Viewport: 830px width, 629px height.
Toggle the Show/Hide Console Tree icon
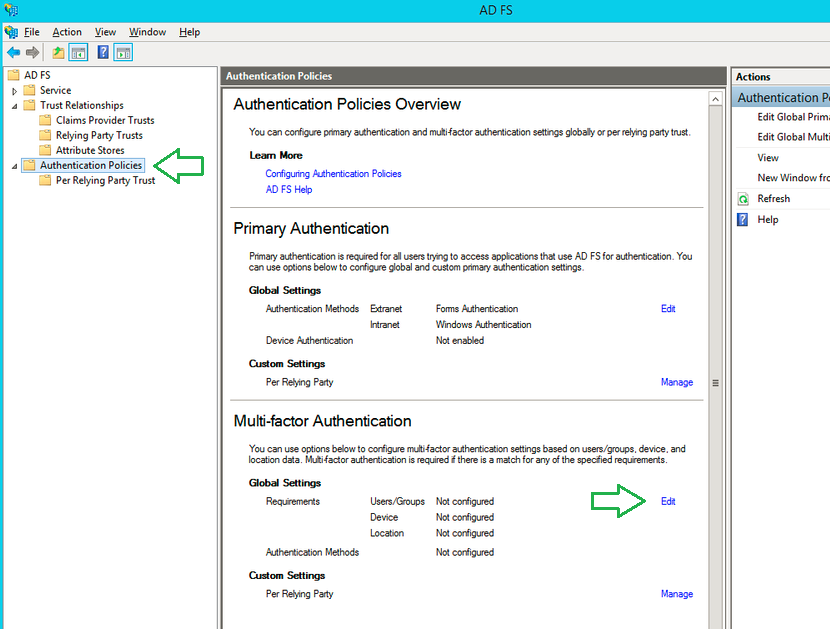tap(78, 51)
